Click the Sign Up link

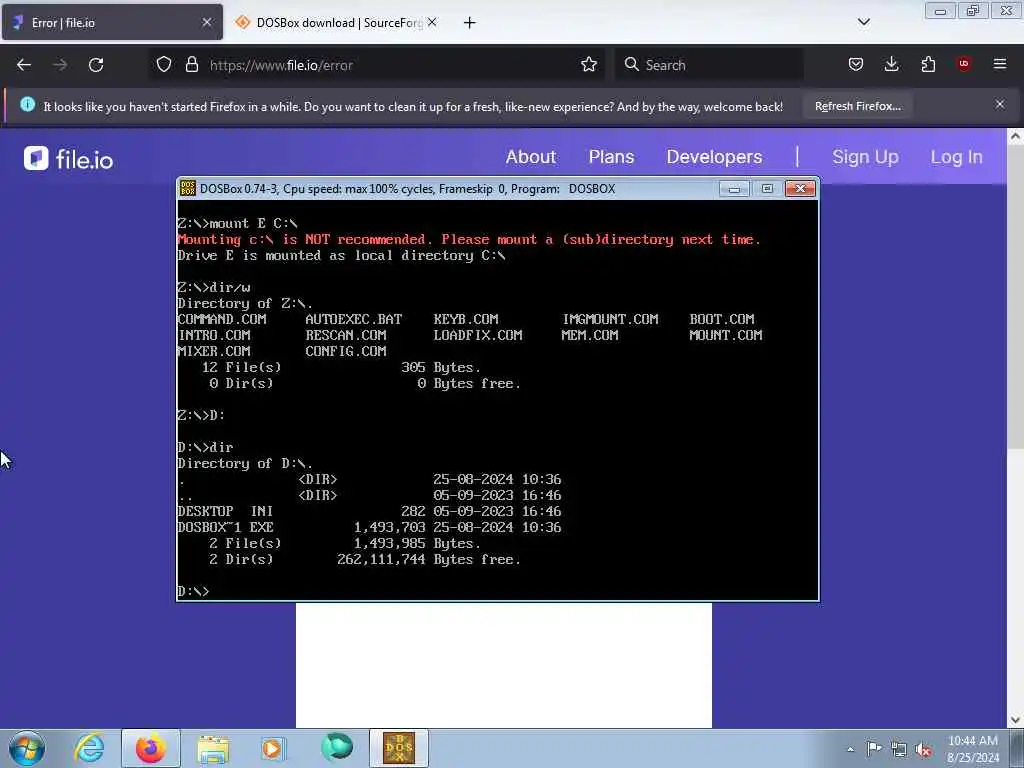[865, 157]
